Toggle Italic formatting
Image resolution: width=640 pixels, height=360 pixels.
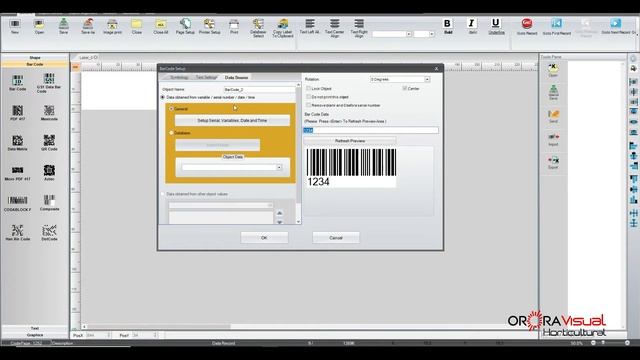pos(472,26)
